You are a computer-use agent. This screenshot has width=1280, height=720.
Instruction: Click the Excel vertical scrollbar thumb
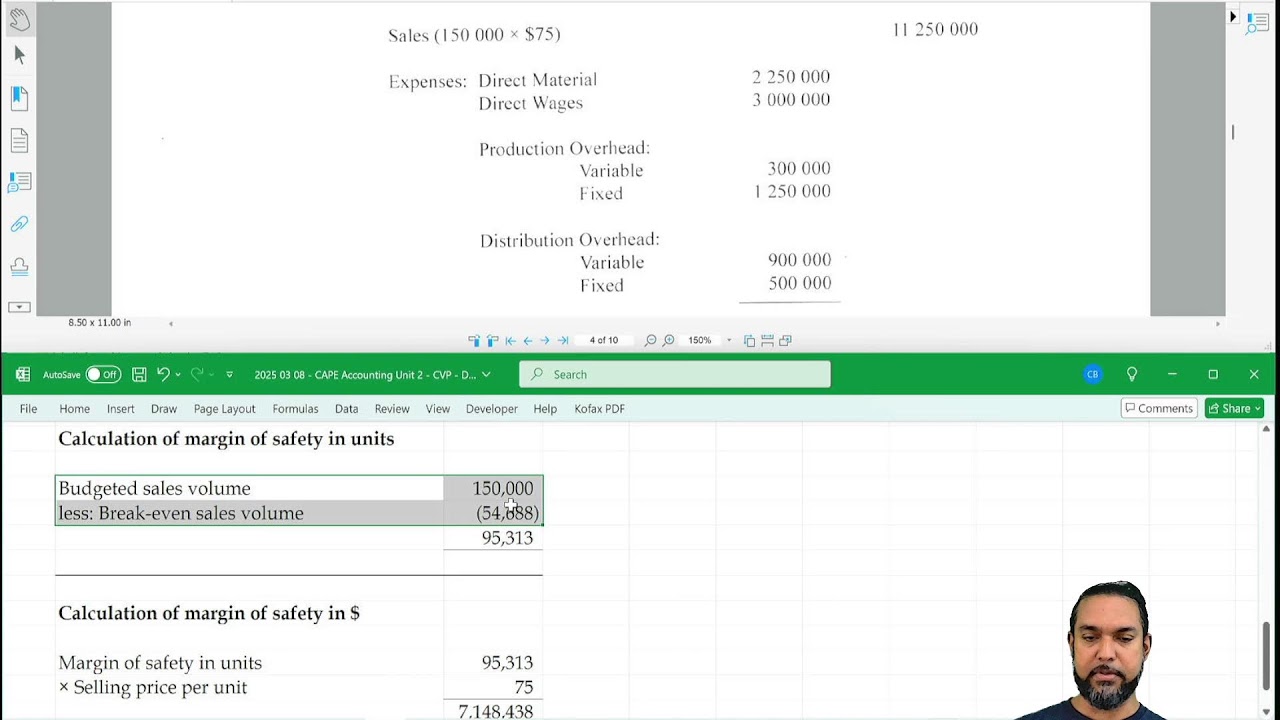point(1266,658)
